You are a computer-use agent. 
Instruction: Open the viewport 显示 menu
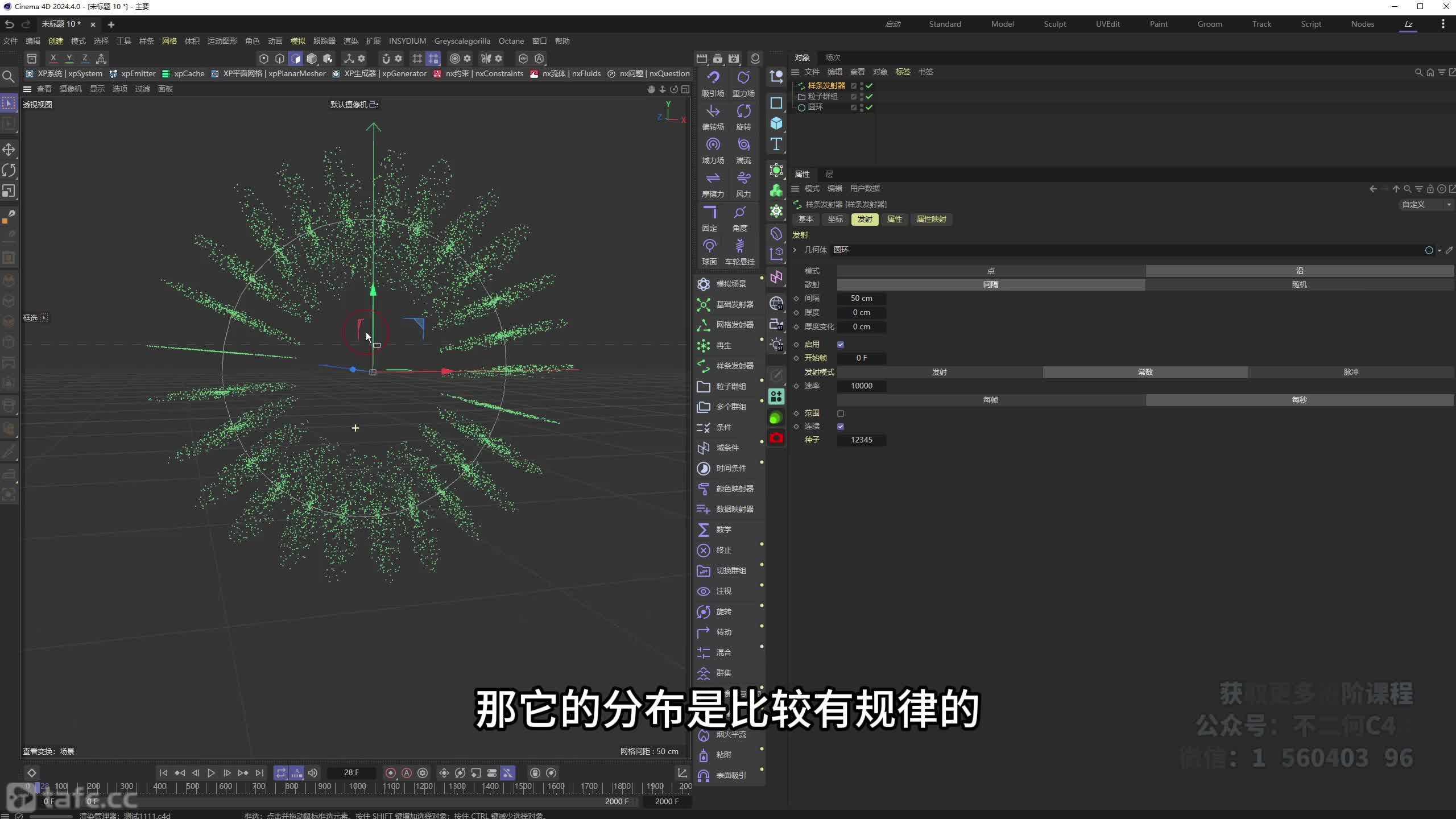[x=97, y=89]
